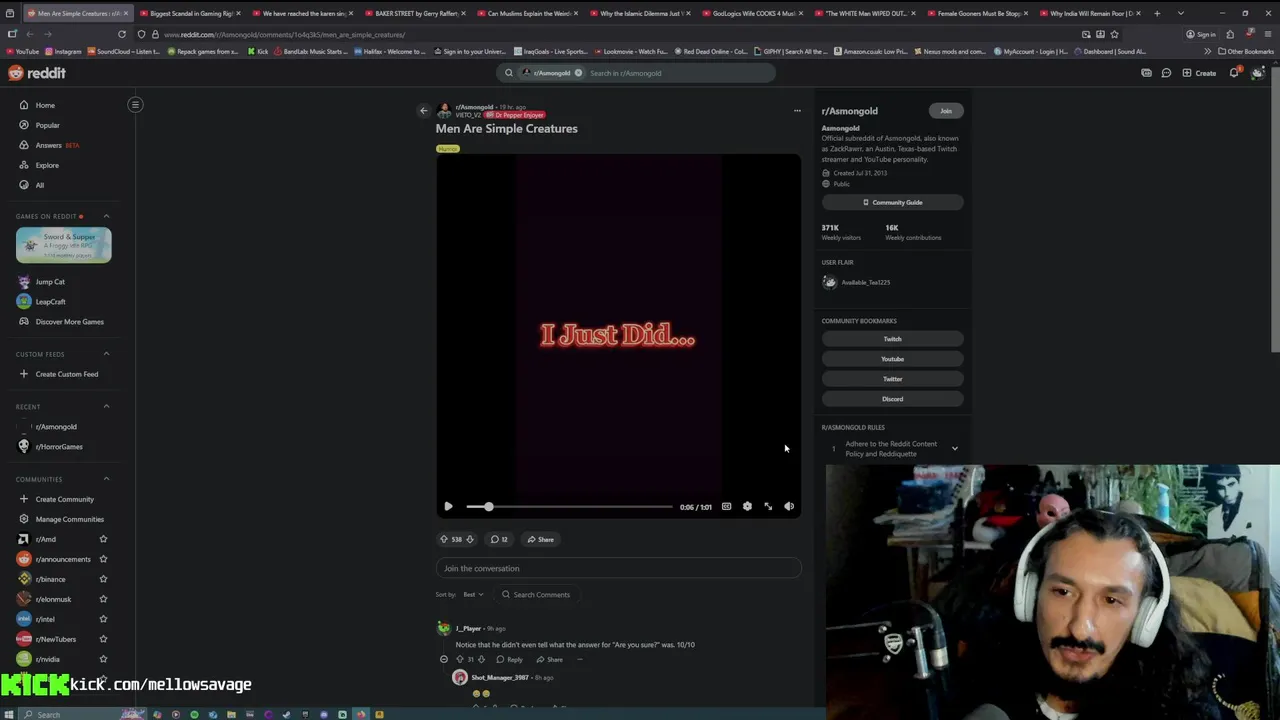Join r/Asmongold community
1280x720 pixels.
(945, 111)
